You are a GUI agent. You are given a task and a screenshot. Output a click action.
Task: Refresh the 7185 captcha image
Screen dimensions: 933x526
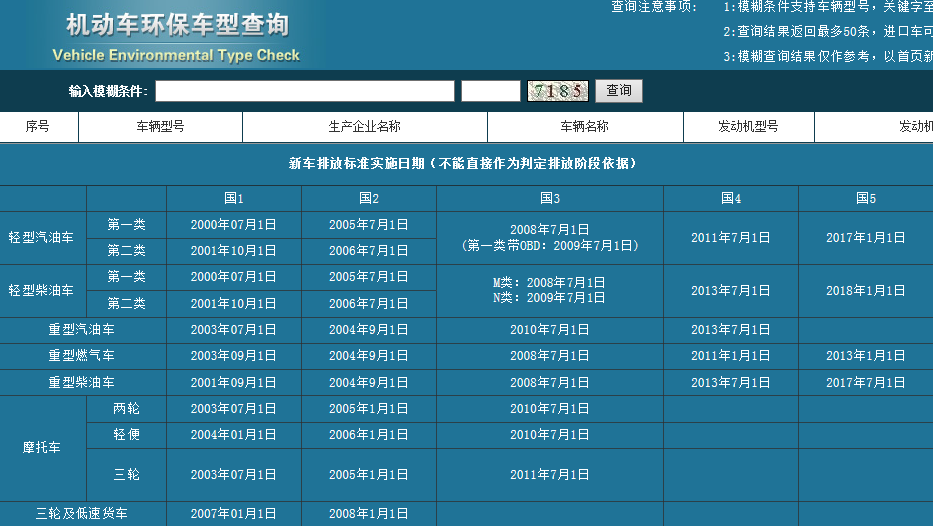558,91
